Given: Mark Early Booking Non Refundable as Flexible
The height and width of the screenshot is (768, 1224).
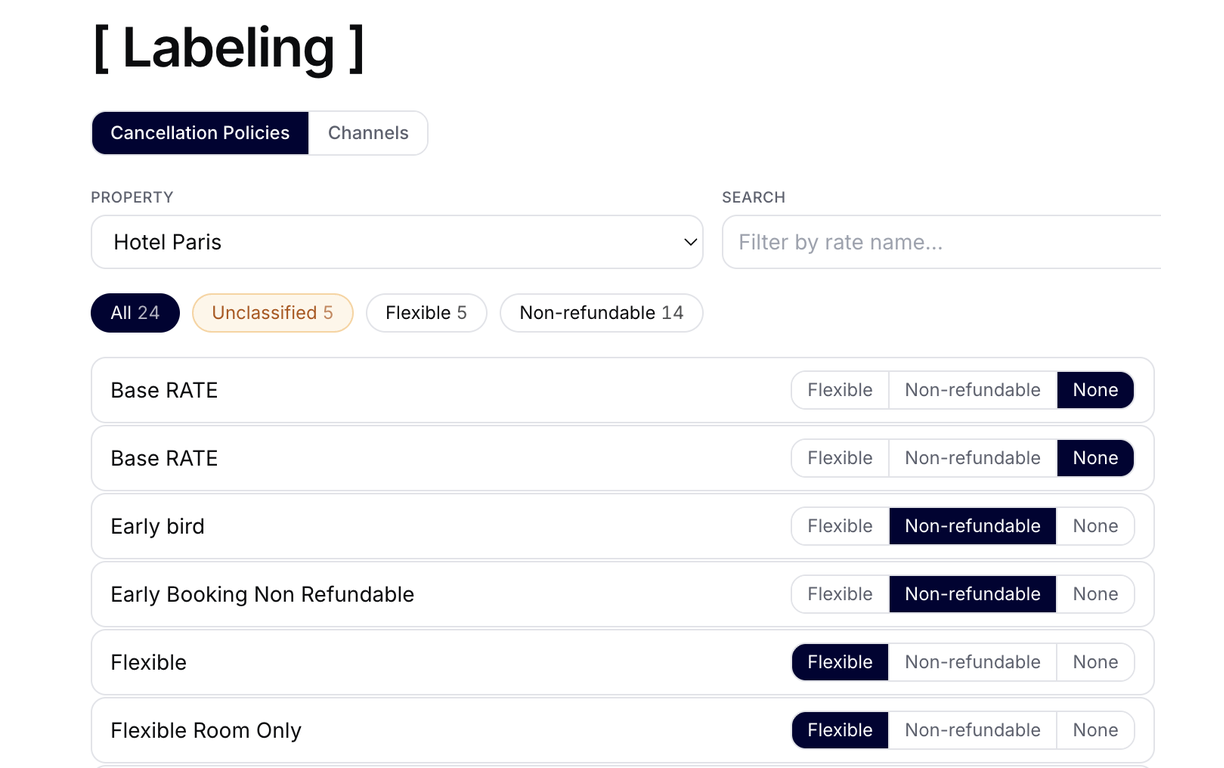Looking at the screenshot, I should click(x=840, y=594).
